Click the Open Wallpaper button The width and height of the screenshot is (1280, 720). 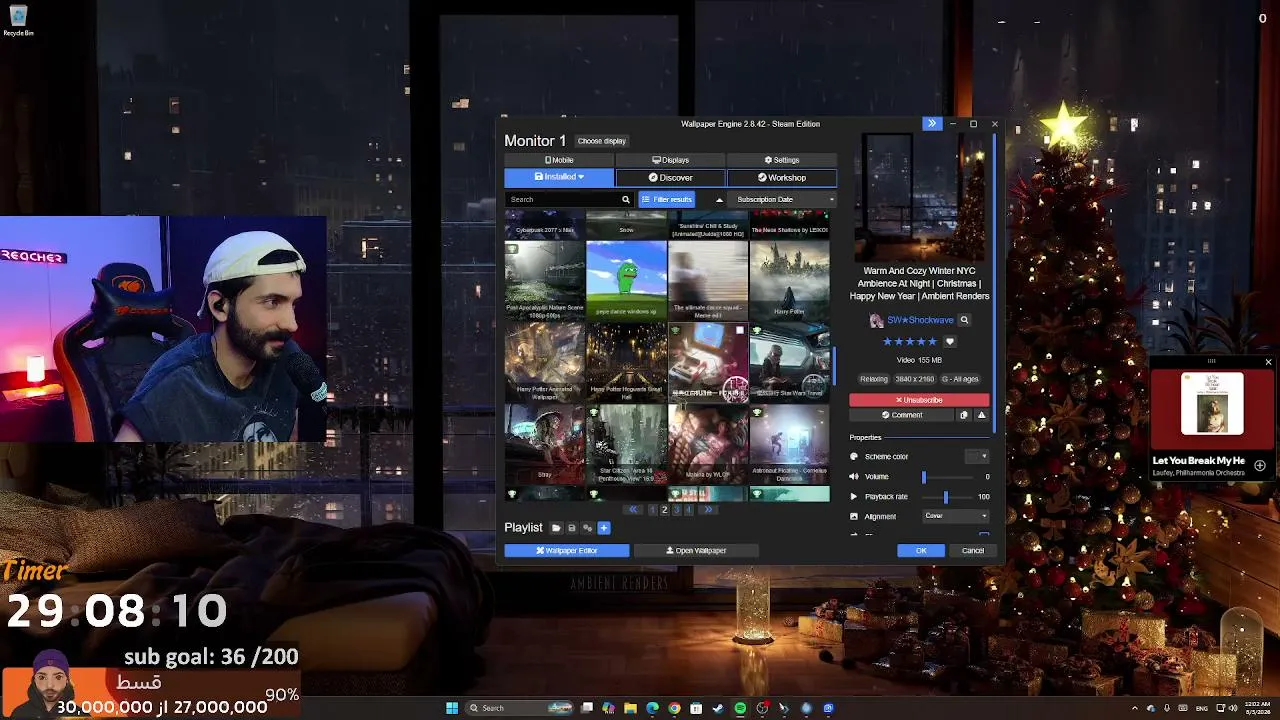[696, 551]
